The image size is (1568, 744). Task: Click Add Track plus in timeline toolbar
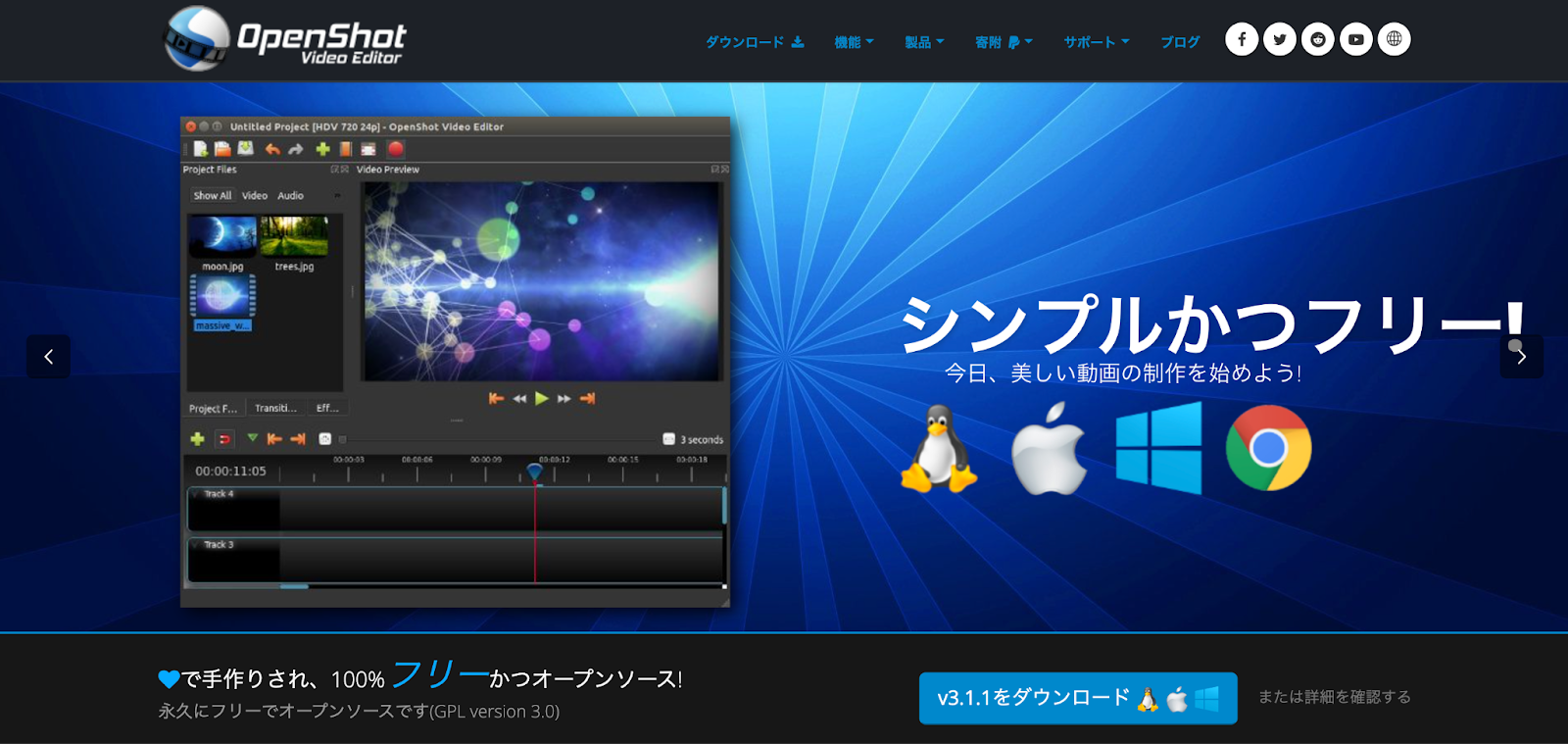point(197,439)
